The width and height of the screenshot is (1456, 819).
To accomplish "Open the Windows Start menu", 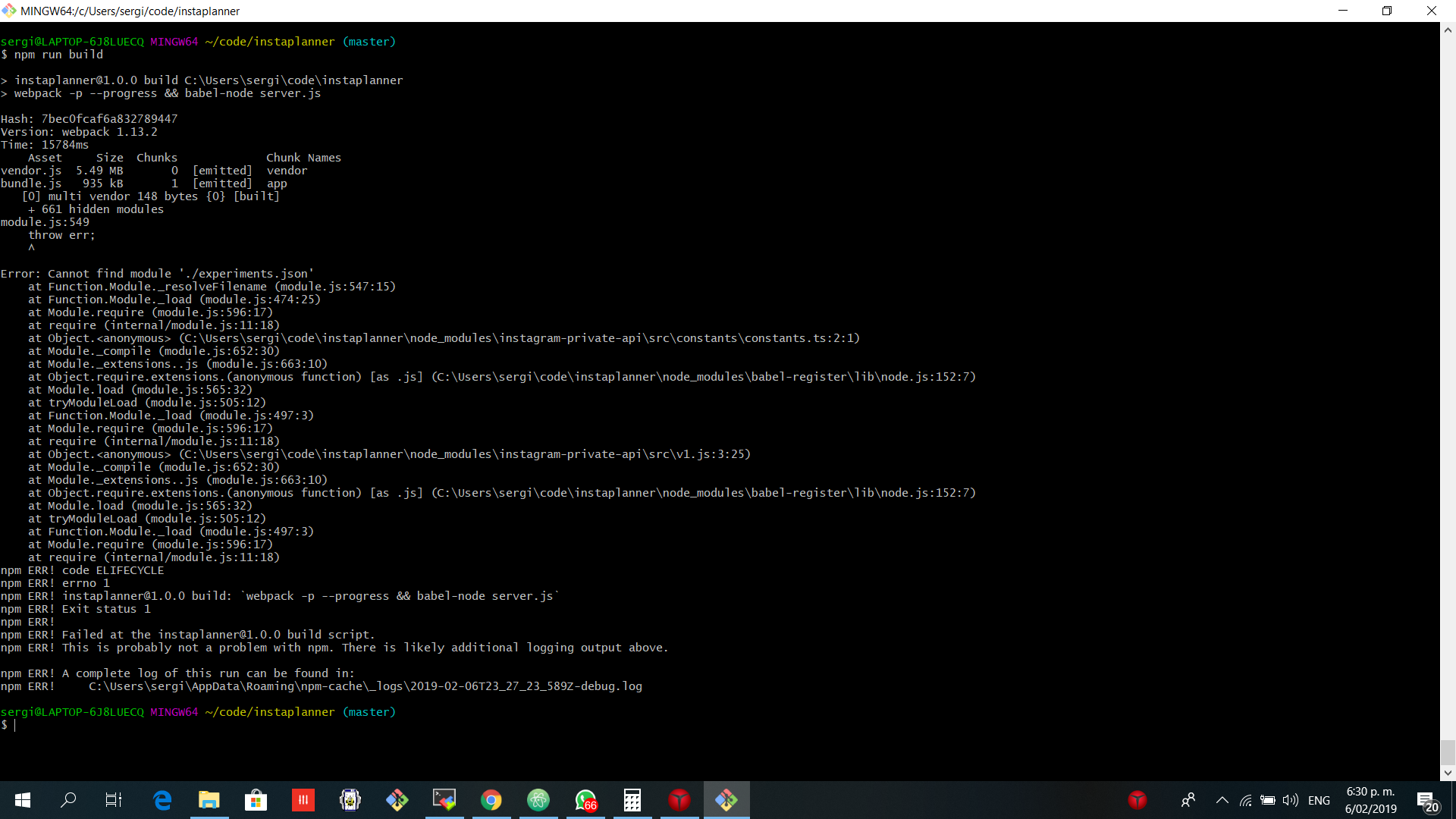I will (23, 800).
